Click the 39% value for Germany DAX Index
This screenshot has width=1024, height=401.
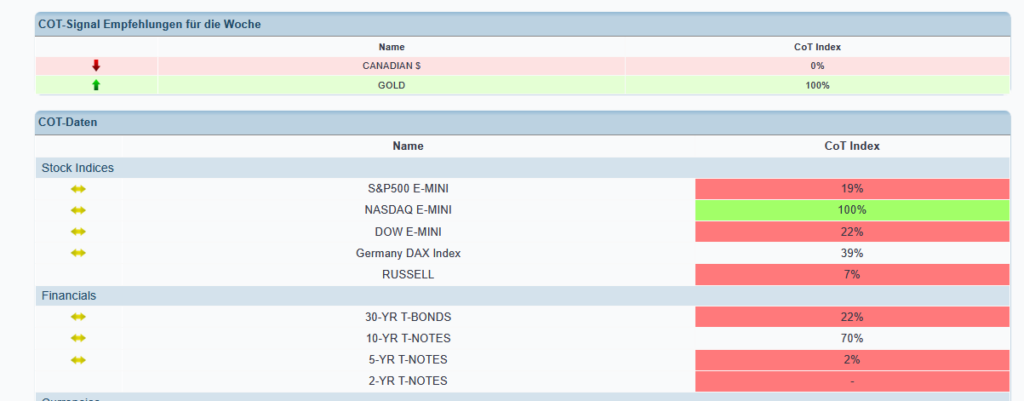[x=852, y=253]
